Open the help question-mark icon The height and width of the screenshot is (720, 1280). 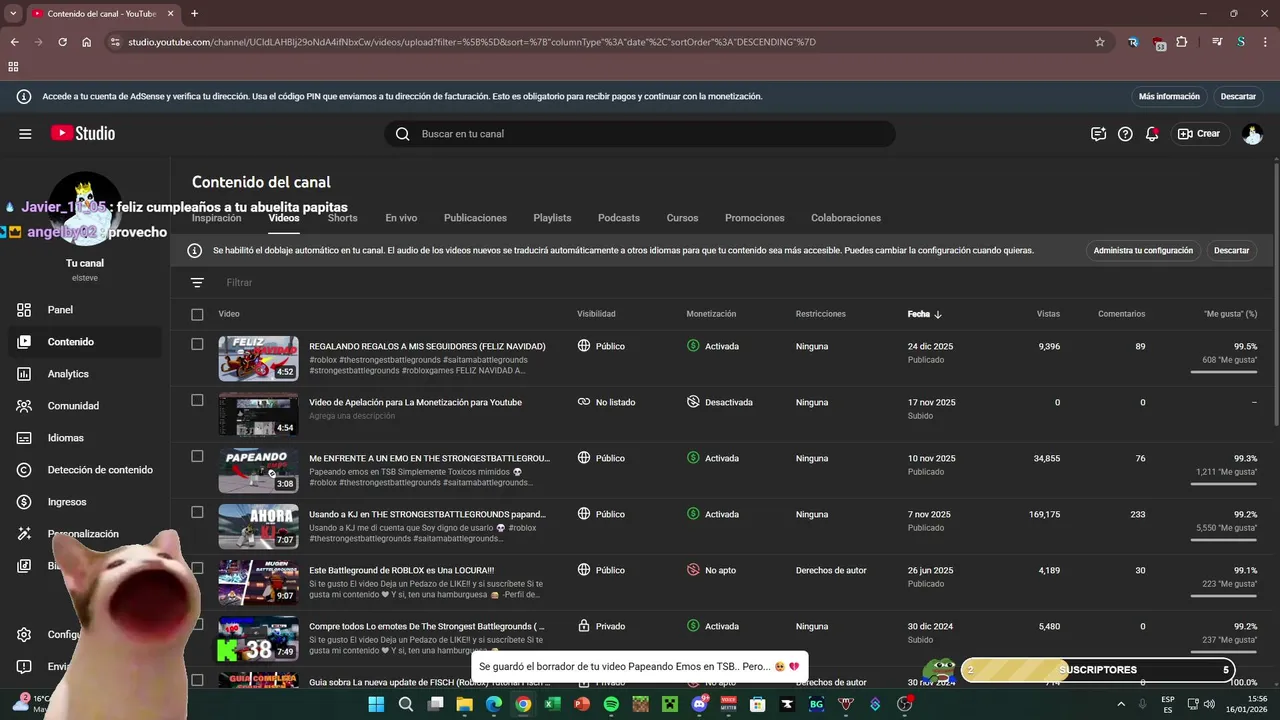(x=1125, y=134)
